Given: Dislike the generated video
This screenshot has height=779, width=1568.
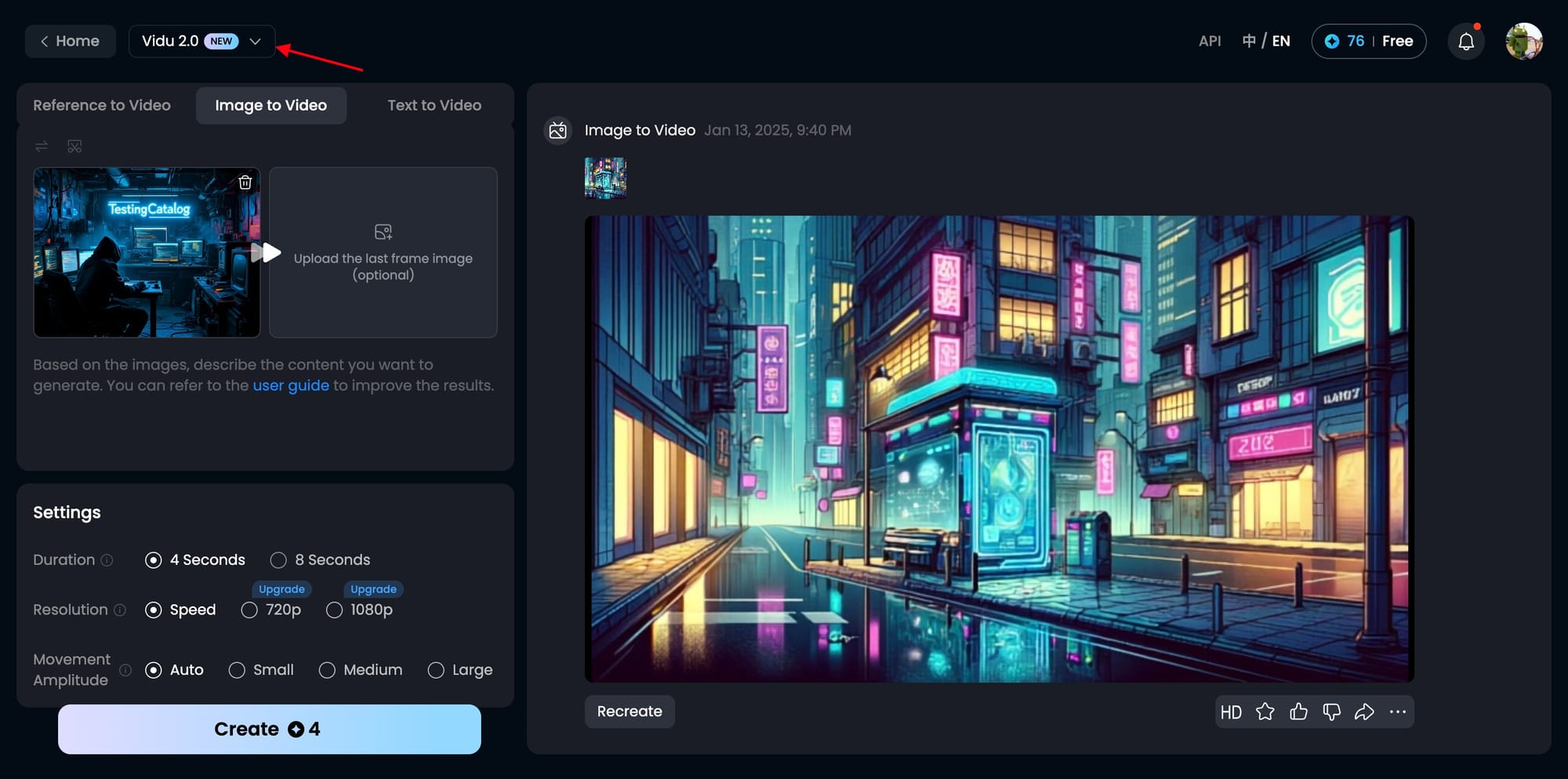Looking at the screenshot, I should click(1331, 712).
